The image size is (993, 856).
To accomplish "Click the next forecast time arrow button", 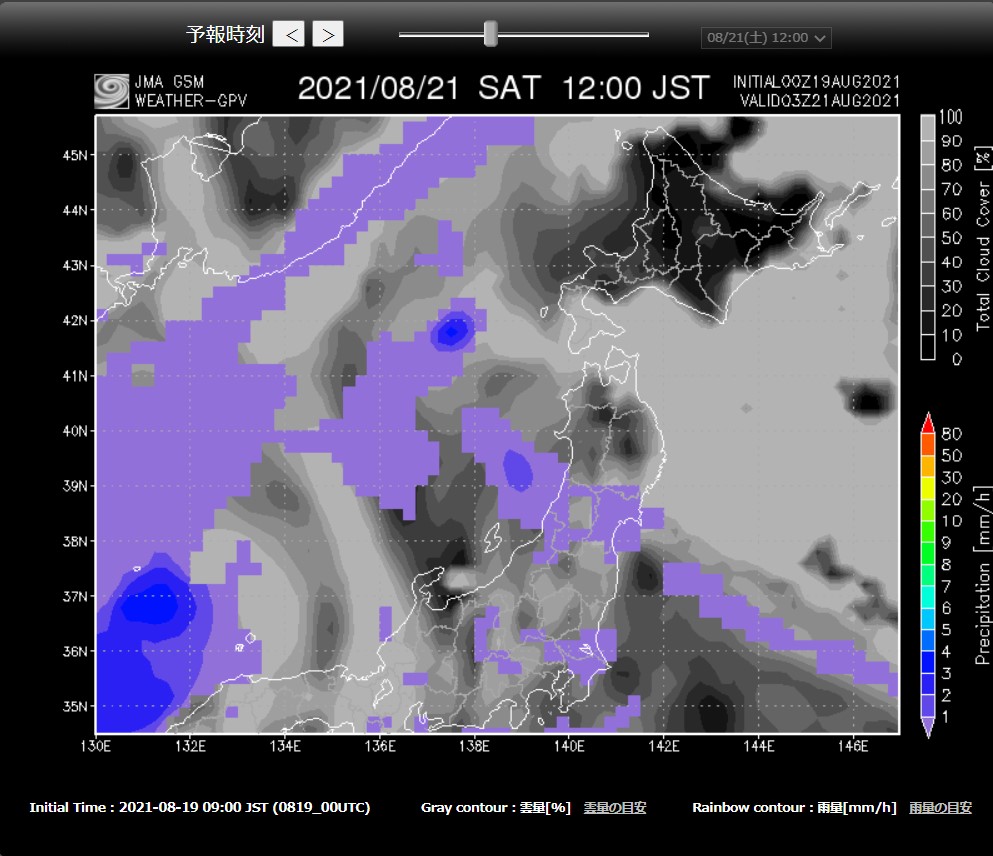I will [328, 34].
